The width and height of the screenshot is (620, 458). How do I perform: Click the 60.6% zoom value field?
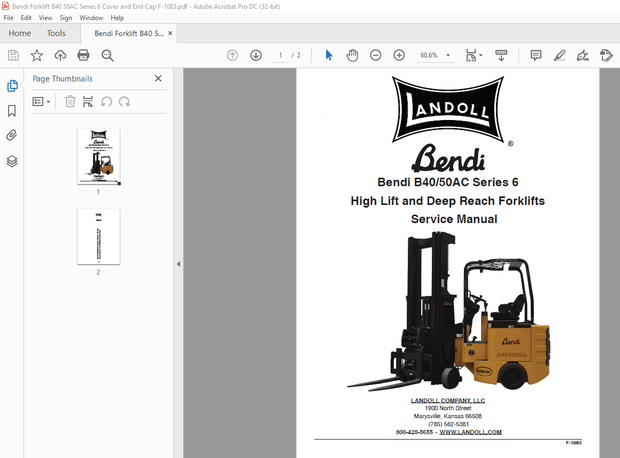click(x=429, y=55)
